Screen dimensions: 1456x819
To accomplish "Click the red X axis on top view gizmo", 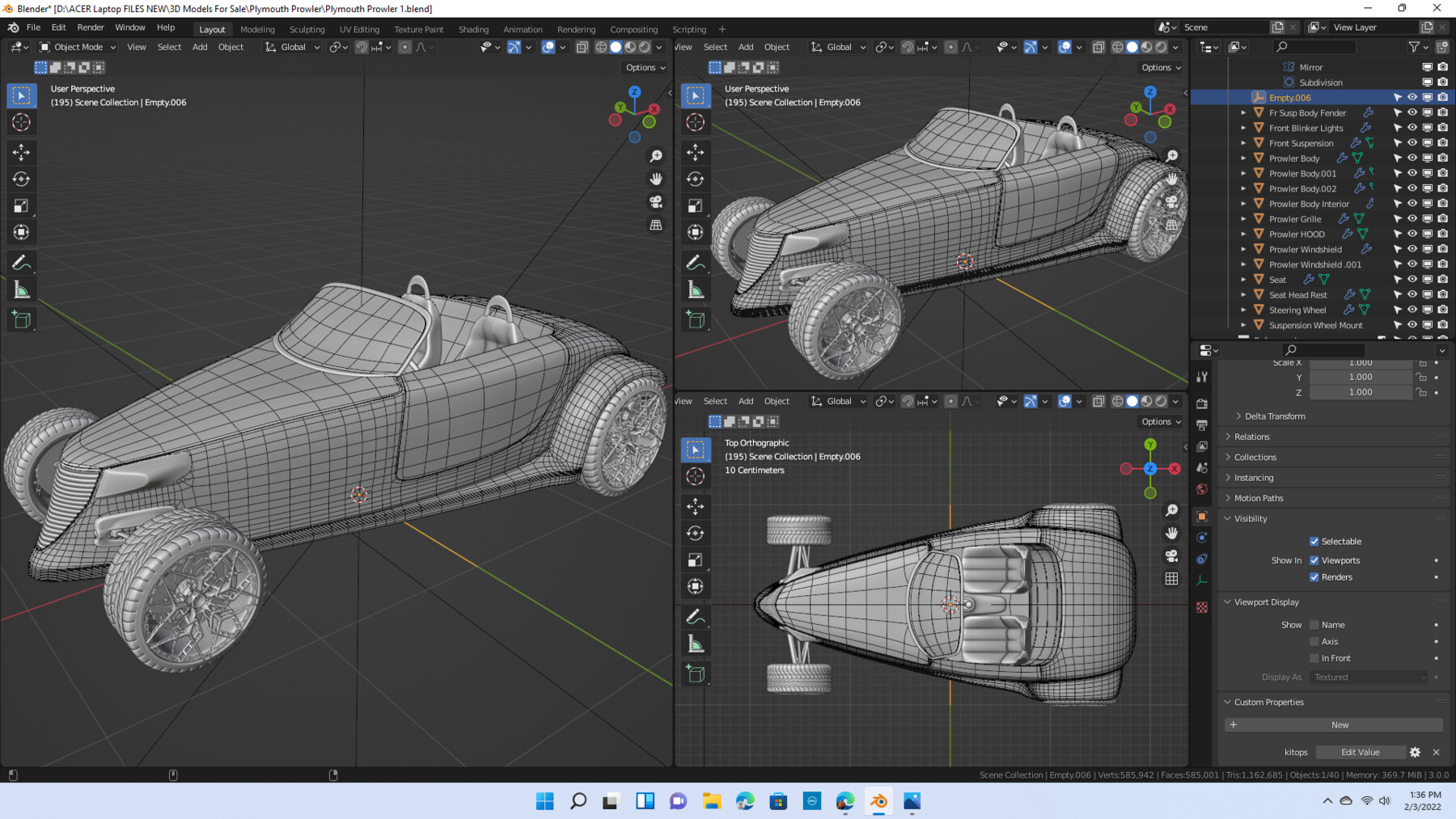I will coord(1175,469).
